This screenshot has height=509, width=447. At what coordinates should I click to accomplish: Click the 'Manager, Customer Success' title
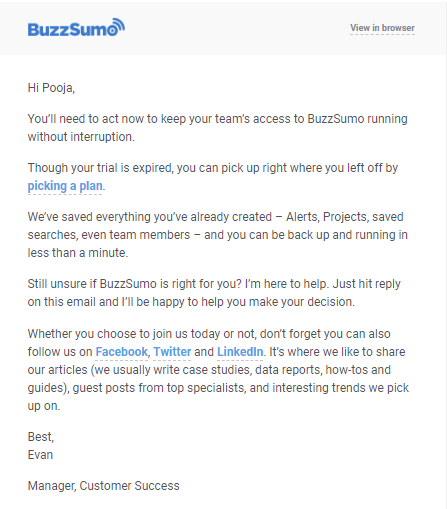point(103,486)
